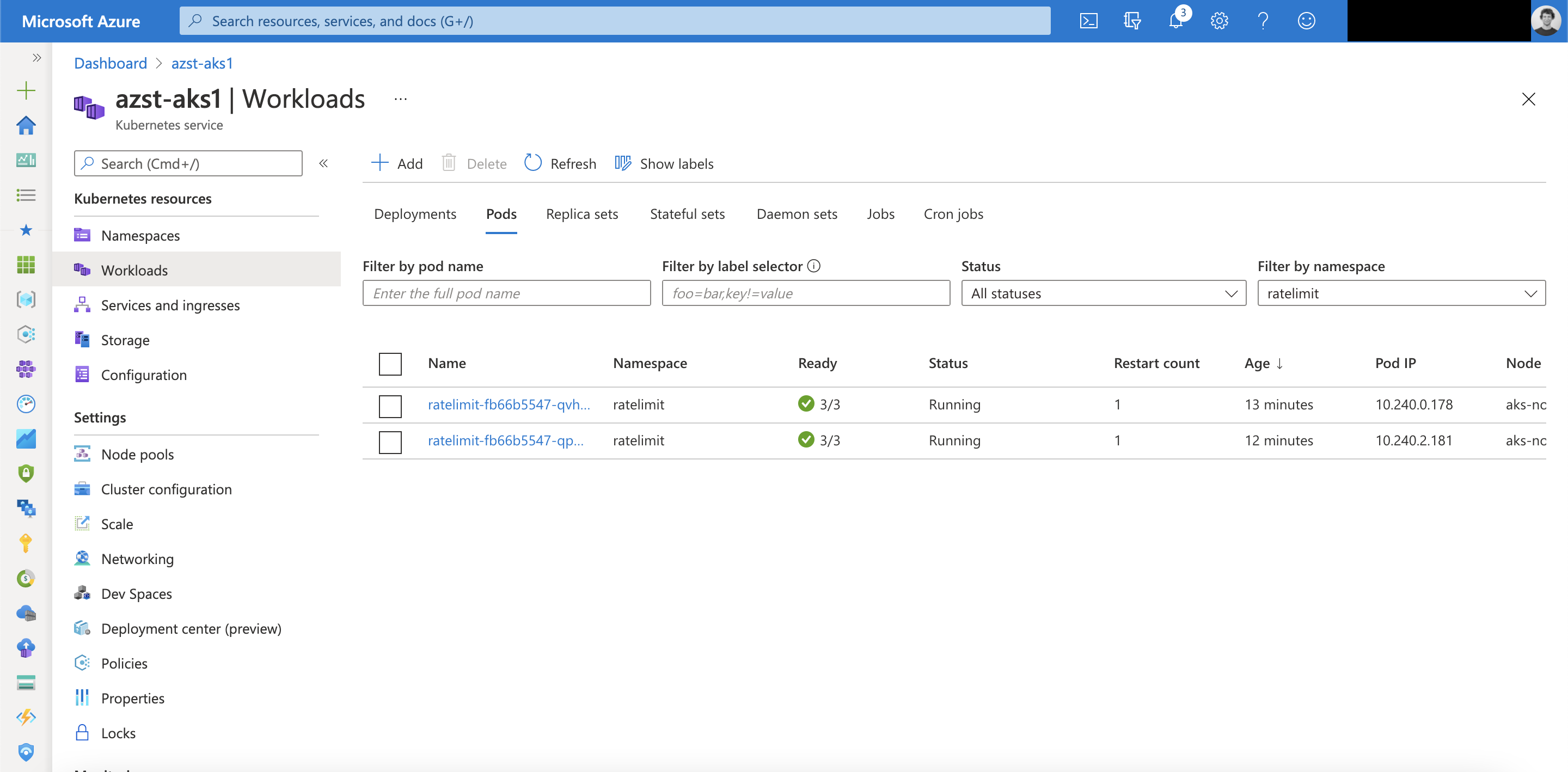Switch to the Daemon sets tab
The width and height of the screenshot is (1568, 772).
tap(796, 215)
